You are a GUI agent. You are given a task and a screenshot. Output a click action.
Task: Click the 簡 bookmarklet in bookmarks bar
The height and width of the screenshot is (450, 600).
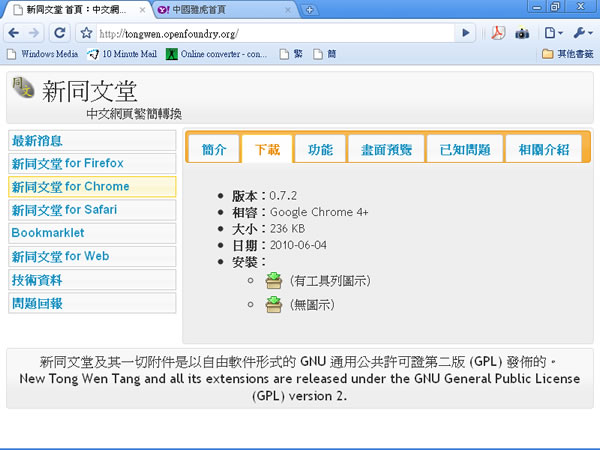[x=325, y=54]
